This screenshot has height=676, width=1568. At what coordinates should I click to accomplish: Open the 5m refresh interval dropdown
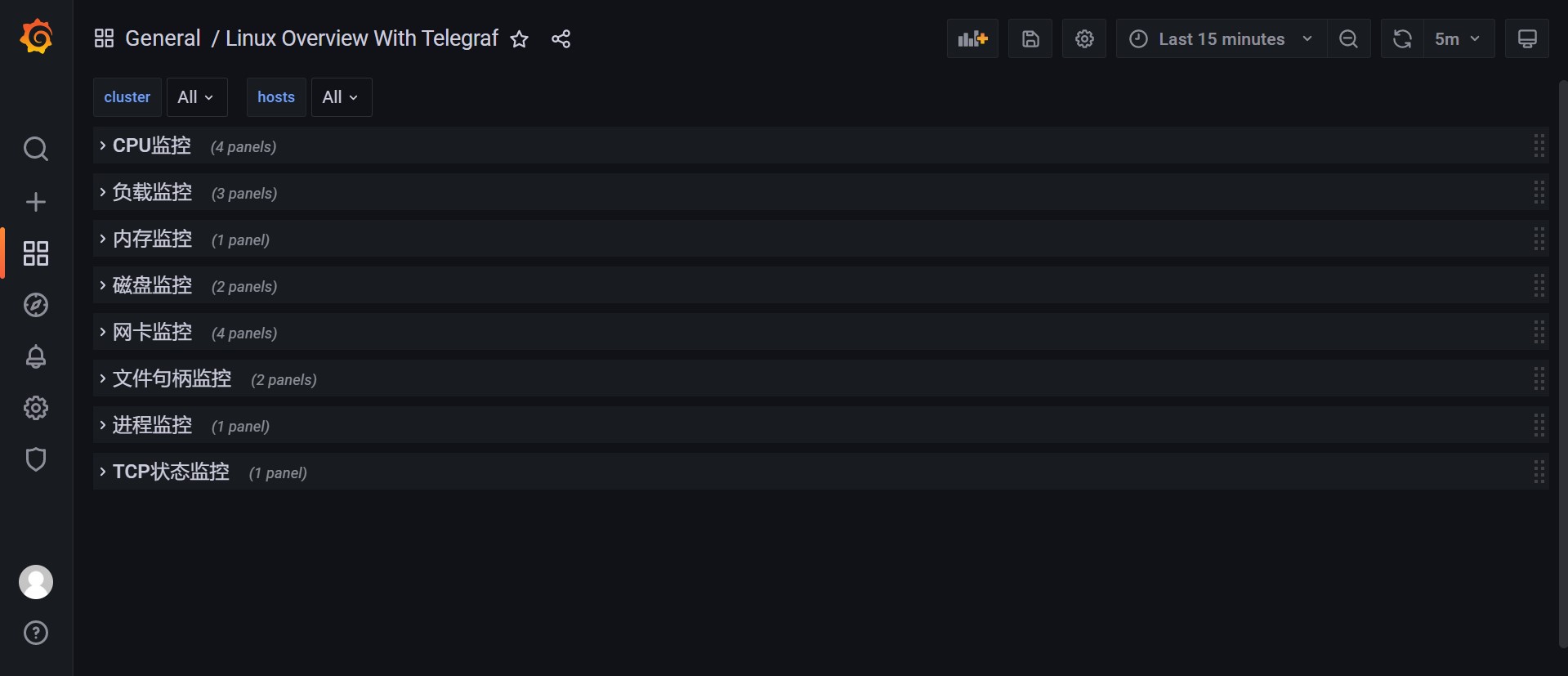pos(1459,38)
